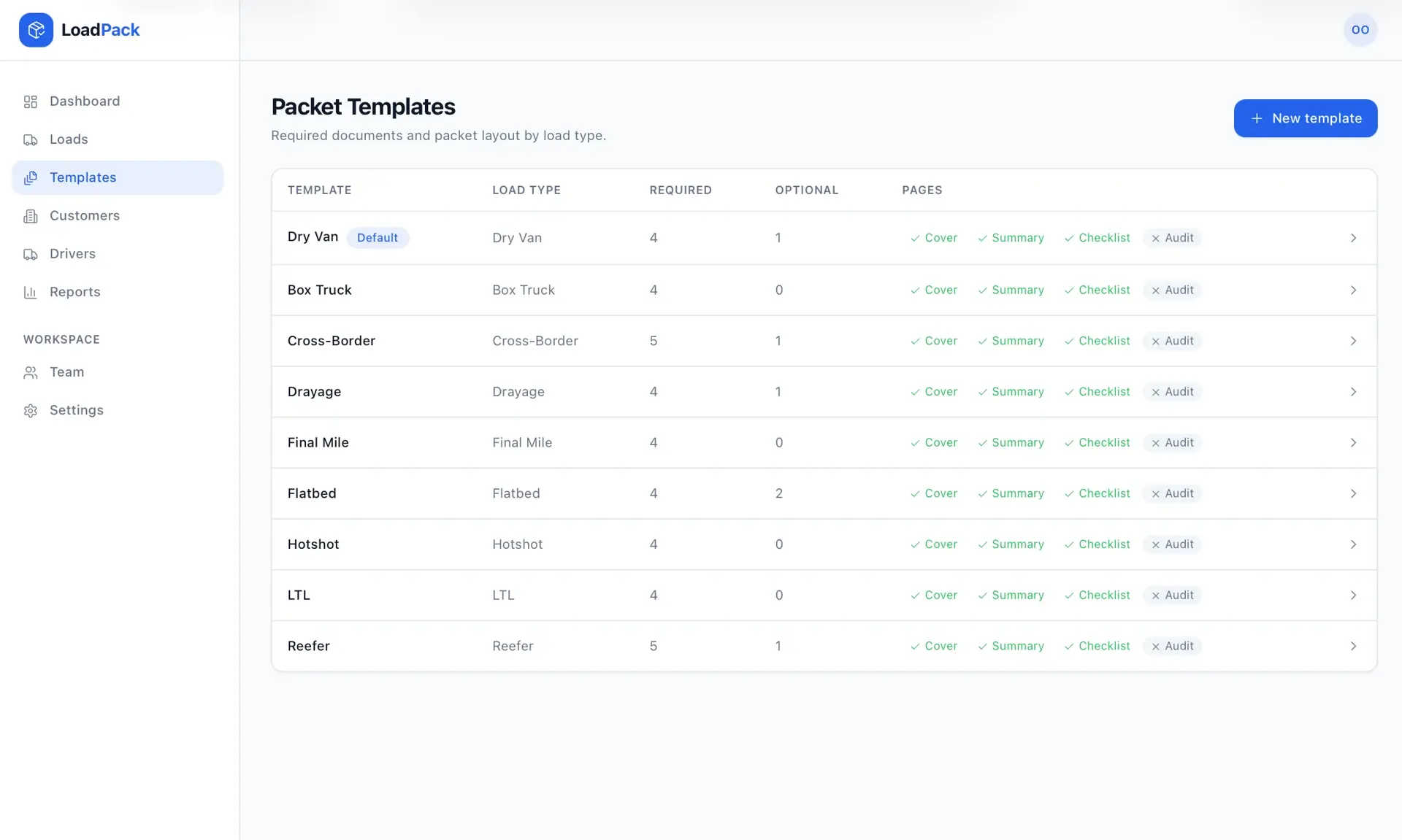Toggle the Checklist page on Drayage
Viewport: 1402px width, 840px height.
(1097, 392)
